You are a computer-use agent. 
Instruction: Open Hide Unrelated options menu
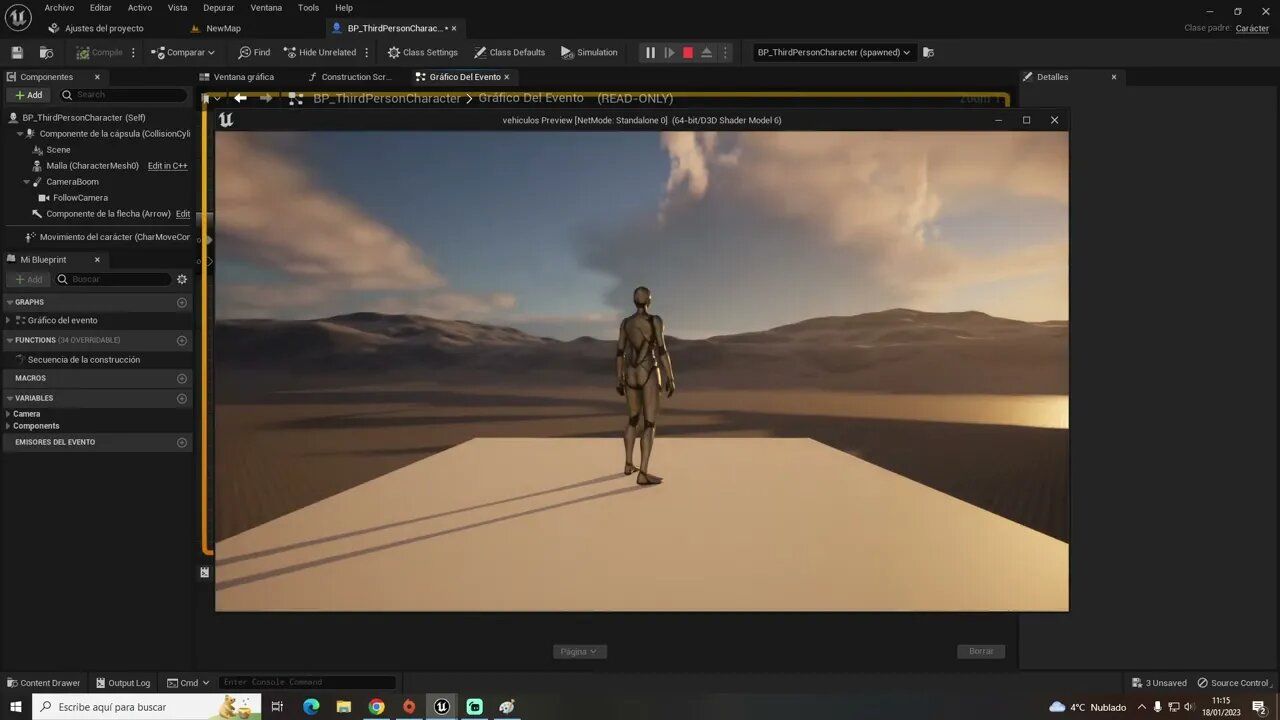tap(366, 52)
